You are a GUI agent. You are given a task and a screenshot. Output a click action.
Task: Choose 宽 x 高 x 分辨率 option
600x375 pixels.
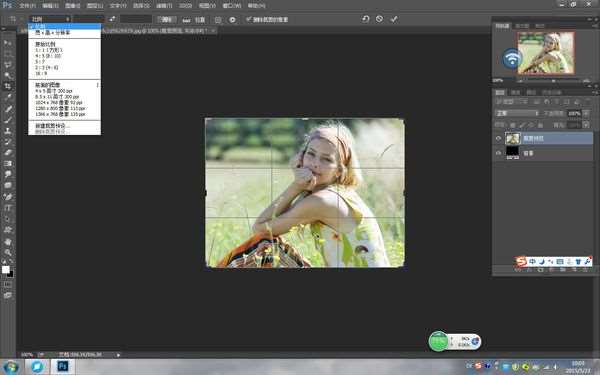(x=53, y=33)
